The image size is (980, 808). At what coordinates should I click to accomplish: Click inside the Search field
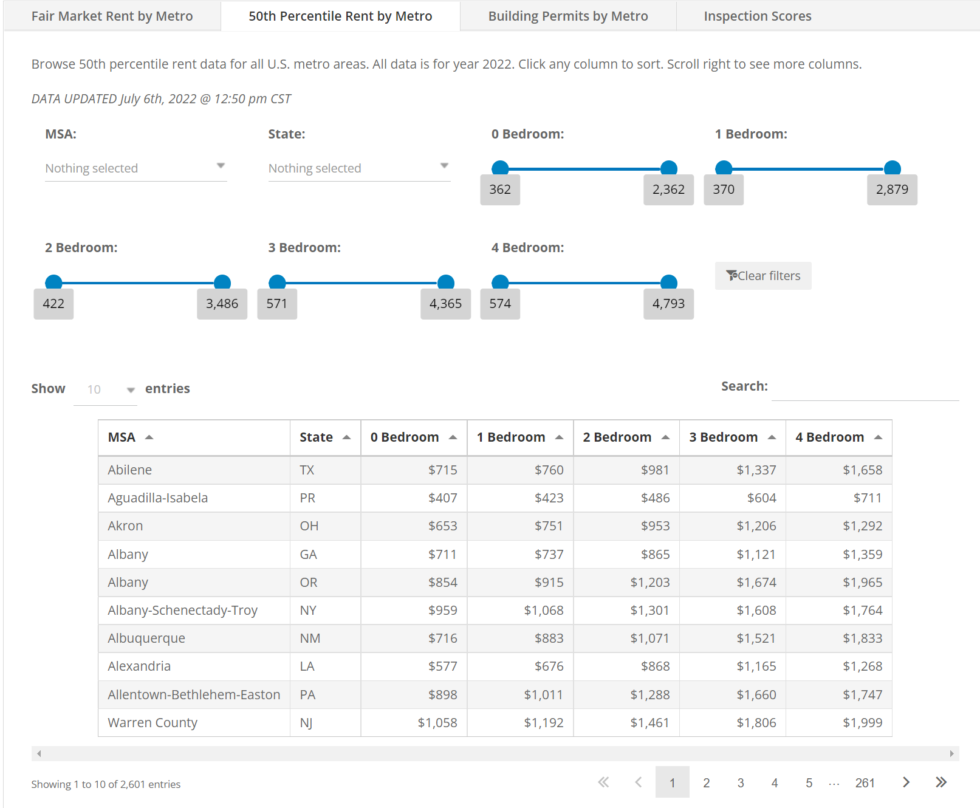click(x=866, y=386)
